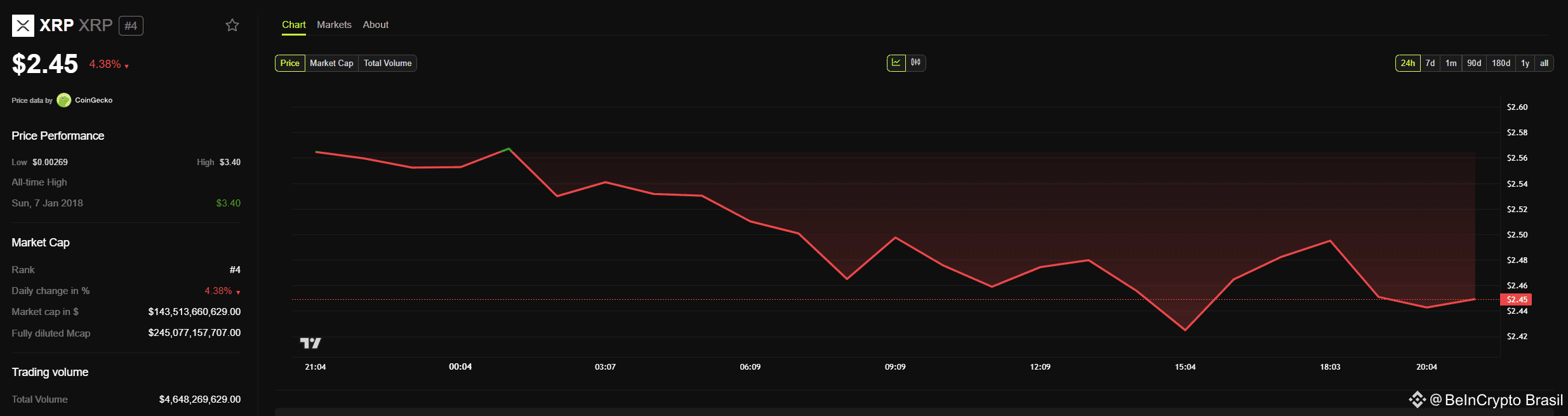This screenshot has width=1568, height=416.
Task: Click the green $3.40 all-time high value
Action: pos(229,203)
